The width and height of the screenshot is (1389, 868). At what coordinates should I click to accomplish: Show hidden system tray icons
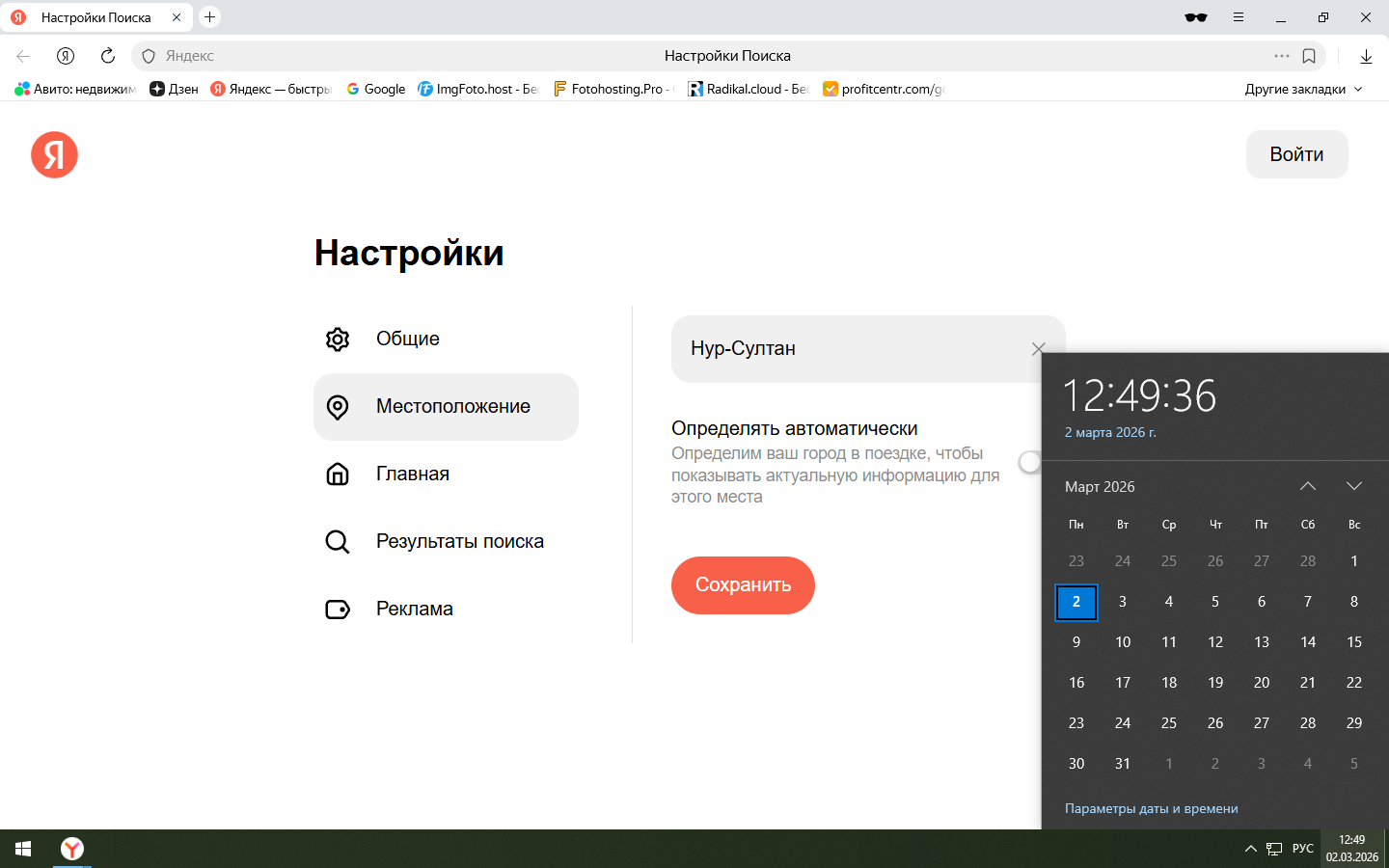point(1250,849)
